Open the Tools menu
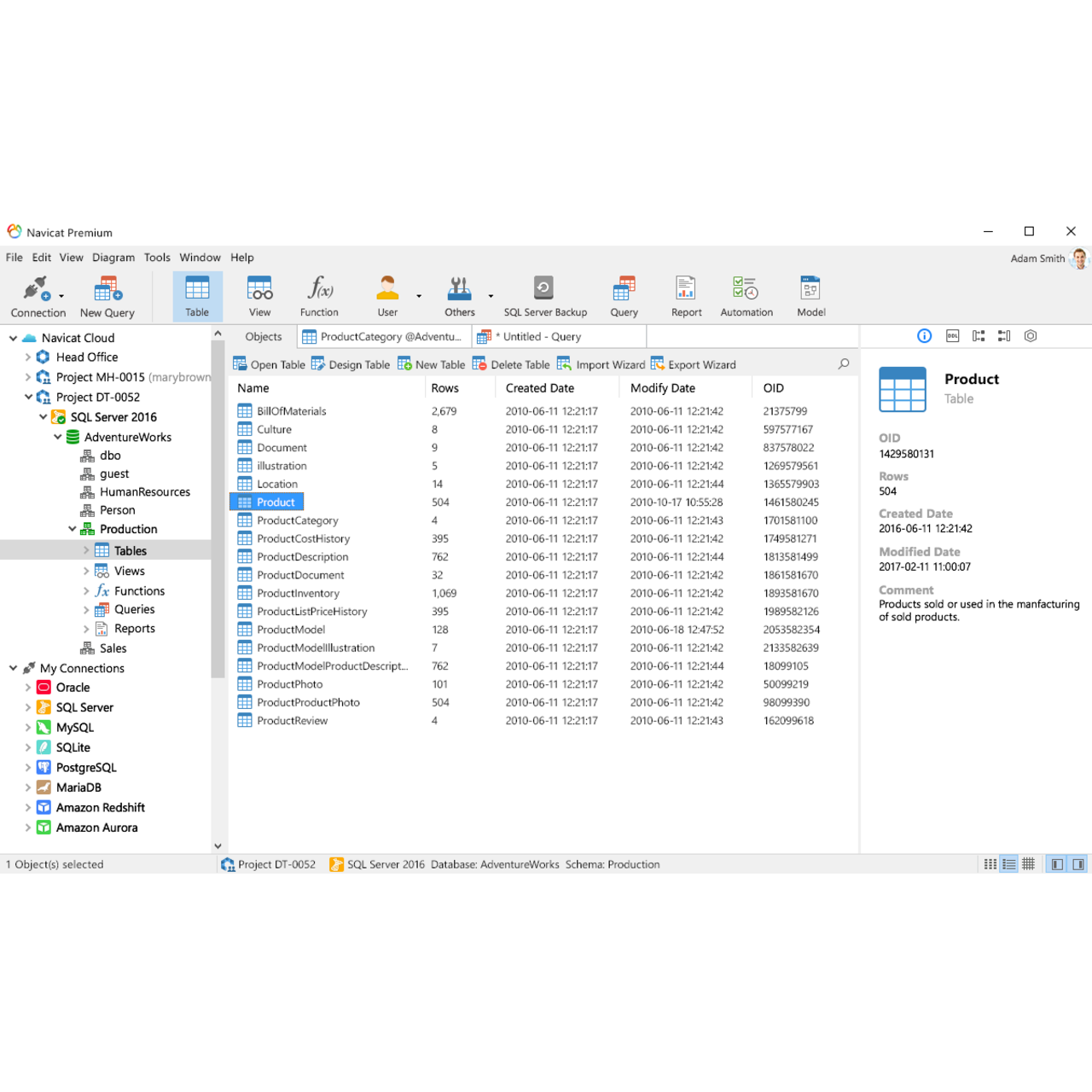1092x1092 pixels. 157,258
